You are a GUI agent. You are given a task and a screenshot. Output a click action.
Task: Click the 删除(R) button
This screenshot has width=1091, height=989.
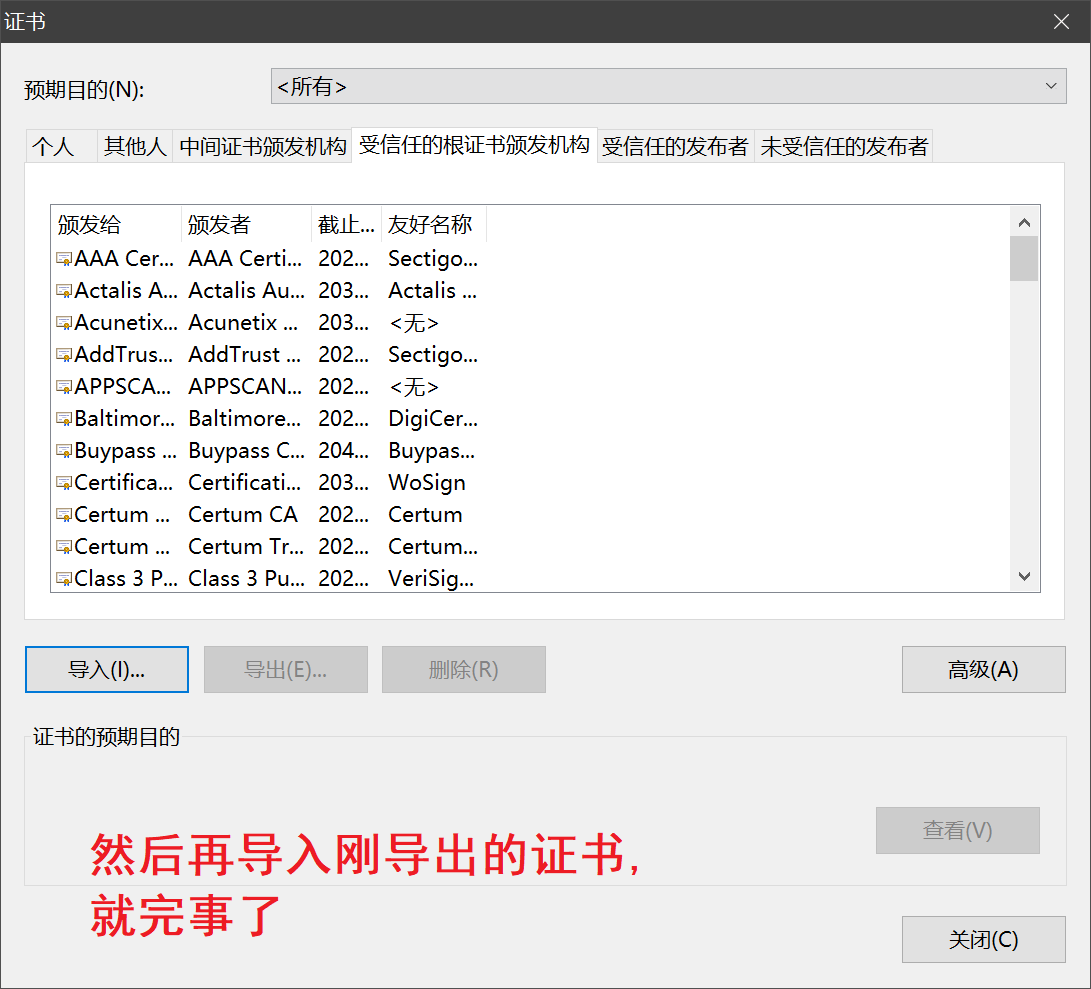point(463,670)
